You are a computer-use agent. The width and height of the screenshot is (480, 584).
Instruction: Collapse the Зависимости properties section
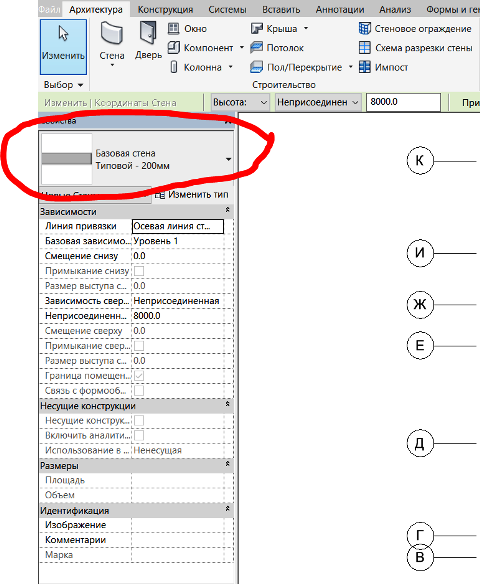[x=227, y=210]
